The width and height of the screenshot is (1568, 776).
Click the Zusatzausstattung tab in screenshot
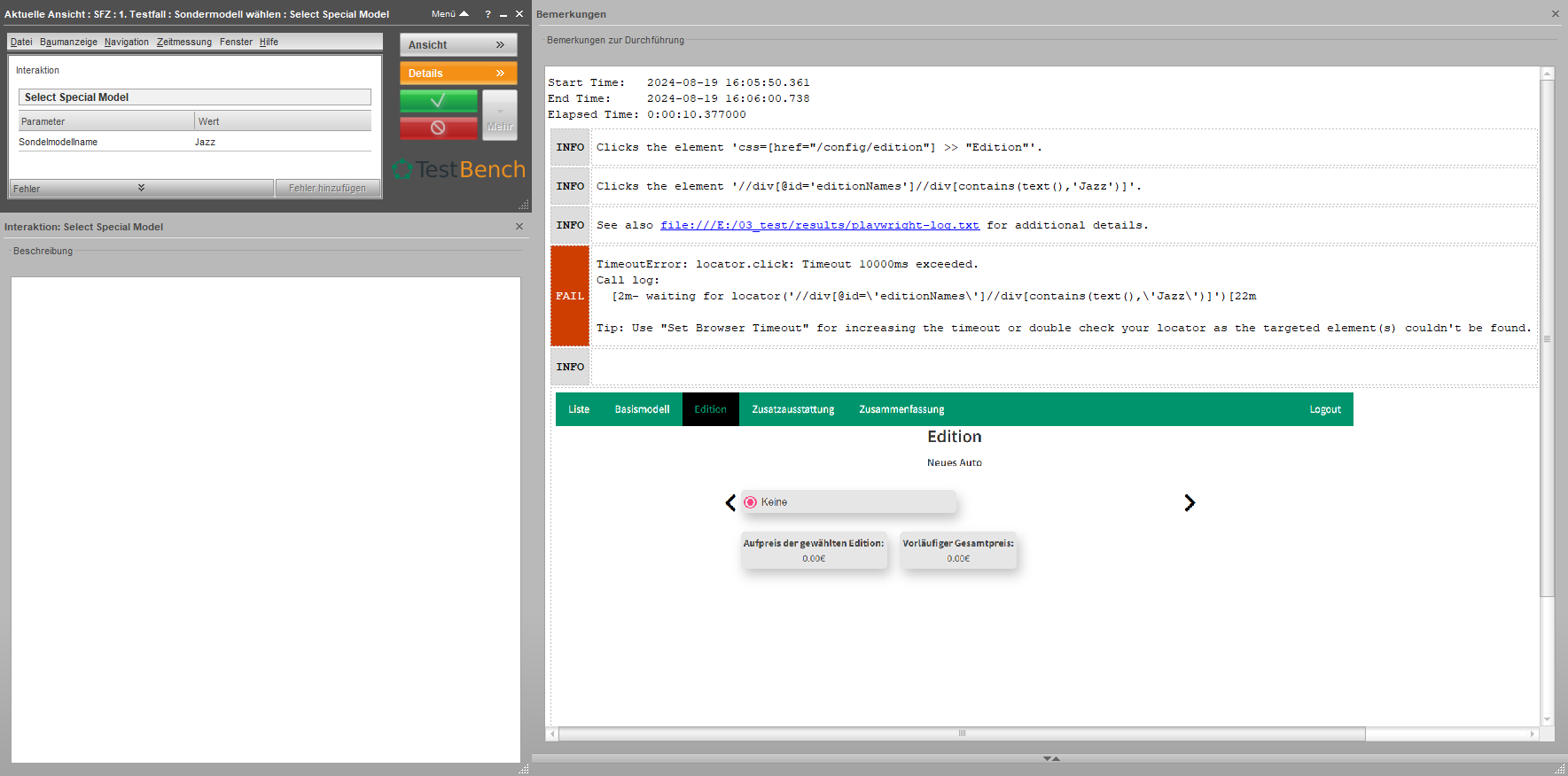[x=793, y=409]
